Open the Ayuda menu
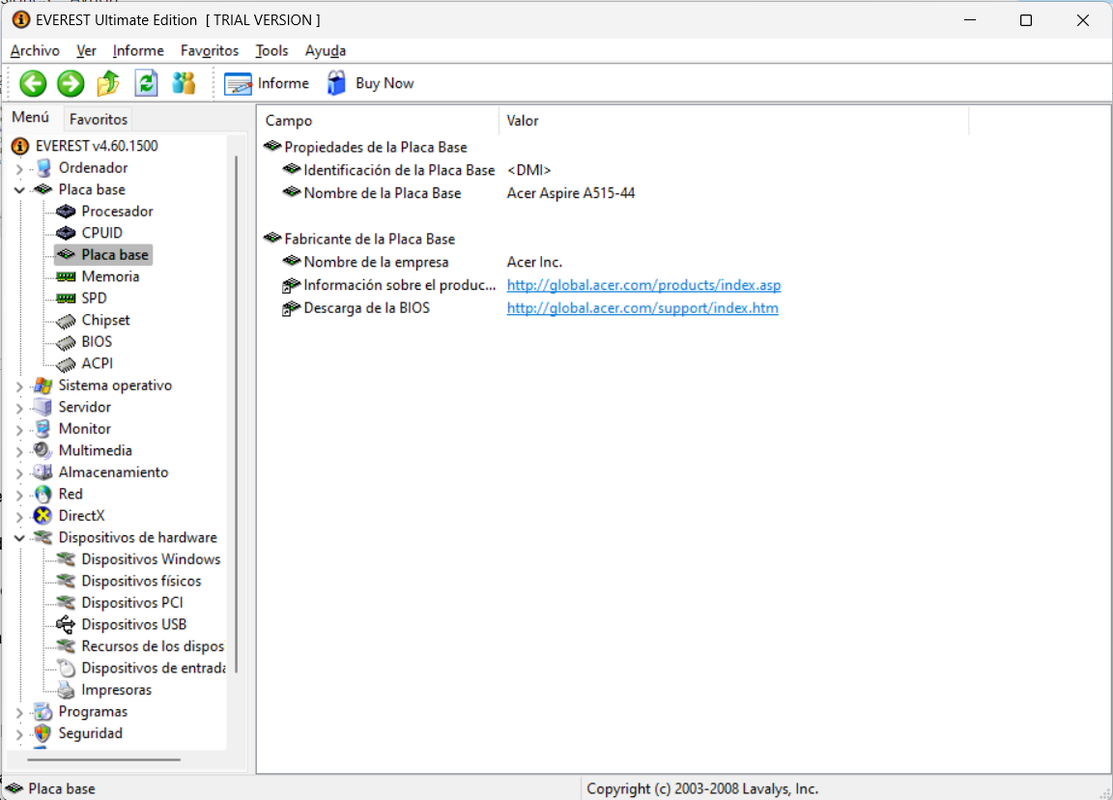 pos(325,51)
